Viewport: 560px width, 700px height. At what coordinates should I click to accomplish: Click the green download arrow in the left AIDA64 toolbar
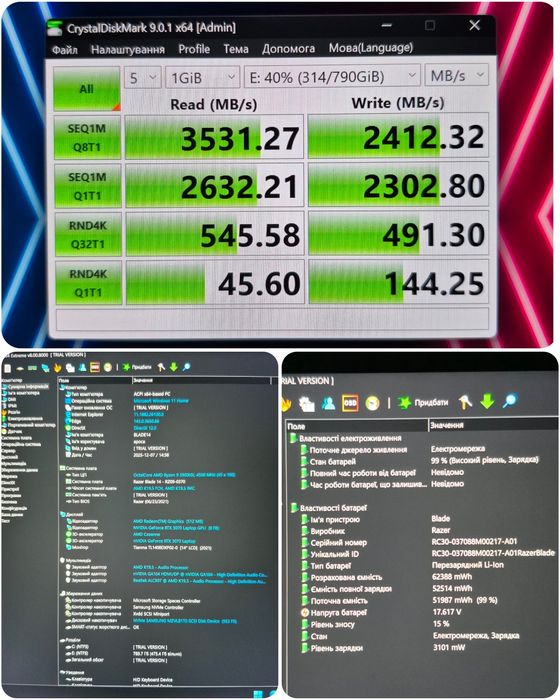174,367
